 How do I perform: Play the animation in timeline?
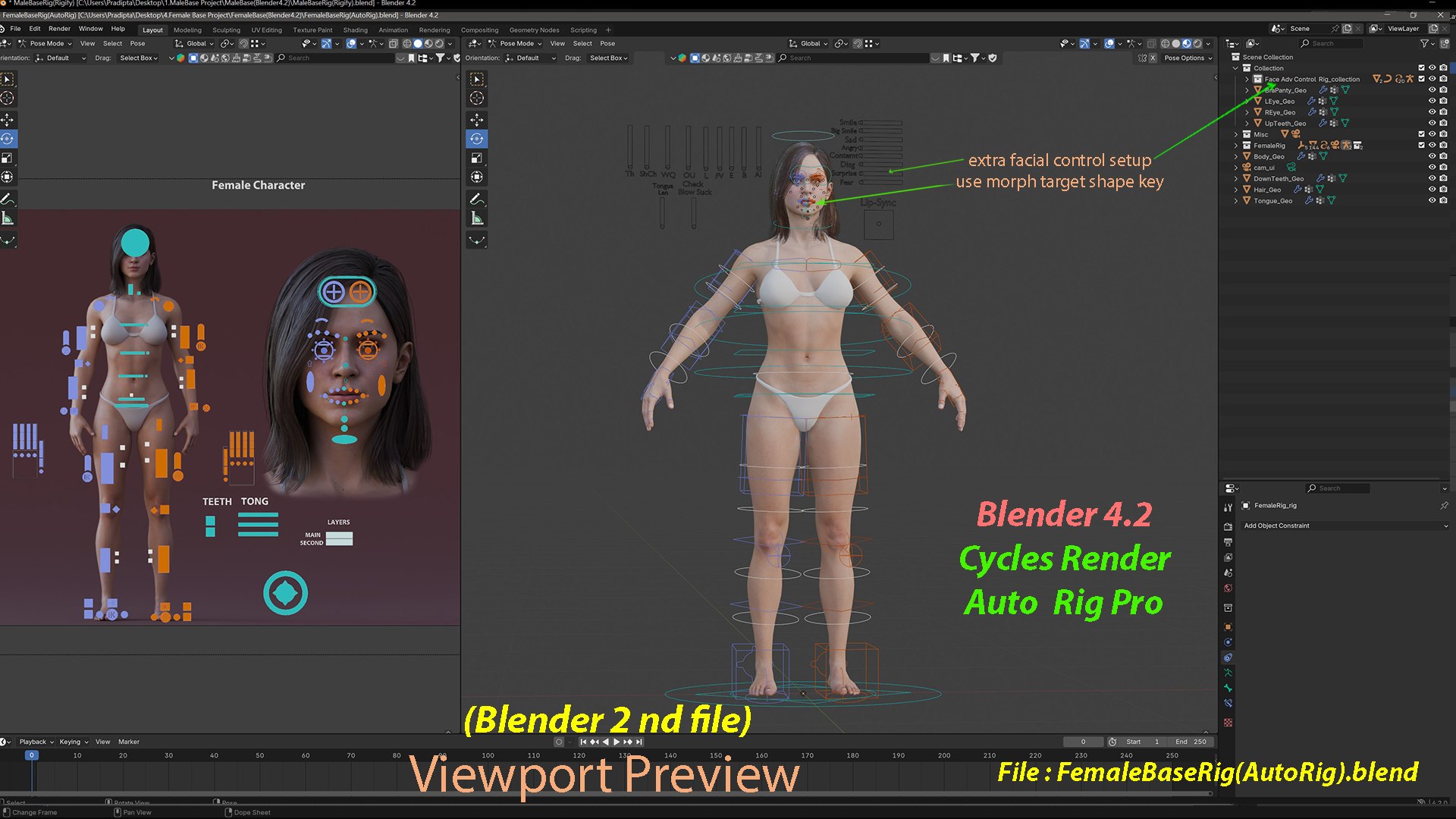pyautogui.click(x=616, y=742)
